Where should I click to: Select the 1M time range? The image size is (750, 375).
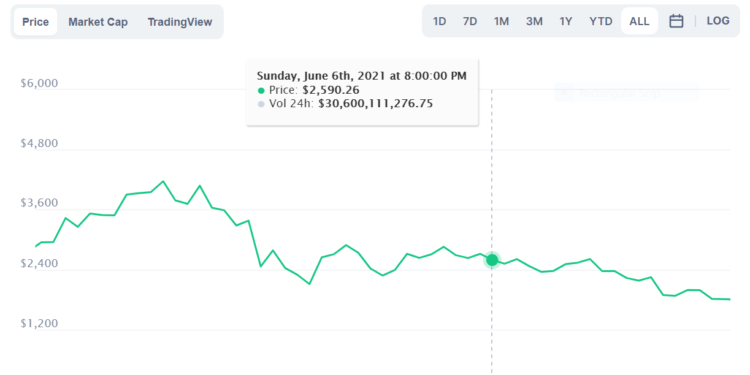click(x=501, y=21)
